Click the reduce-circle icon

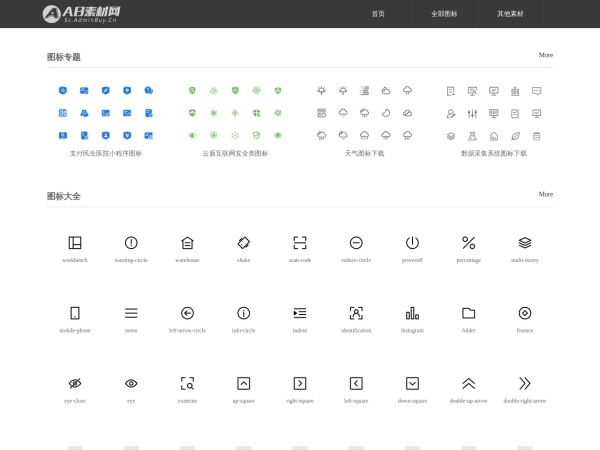click(x=356, y=243)
